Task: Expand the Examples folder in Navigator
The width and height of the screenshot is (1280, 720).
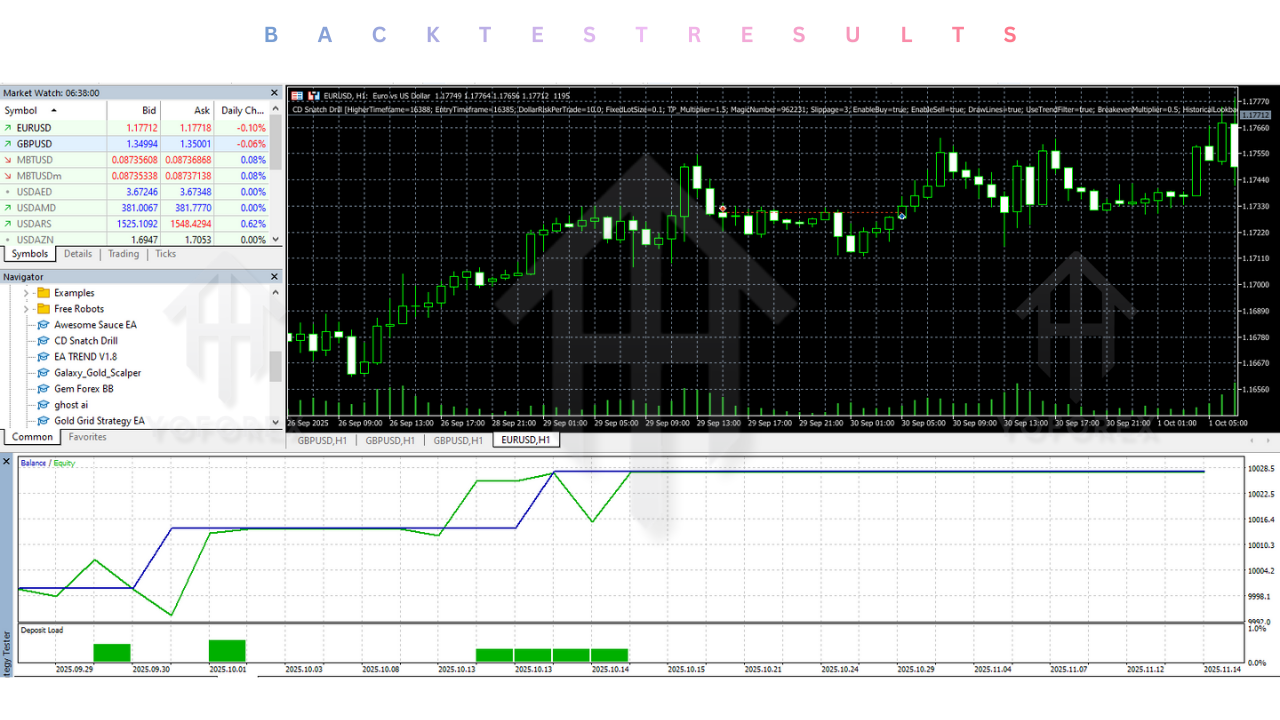Action: (26, 293)
